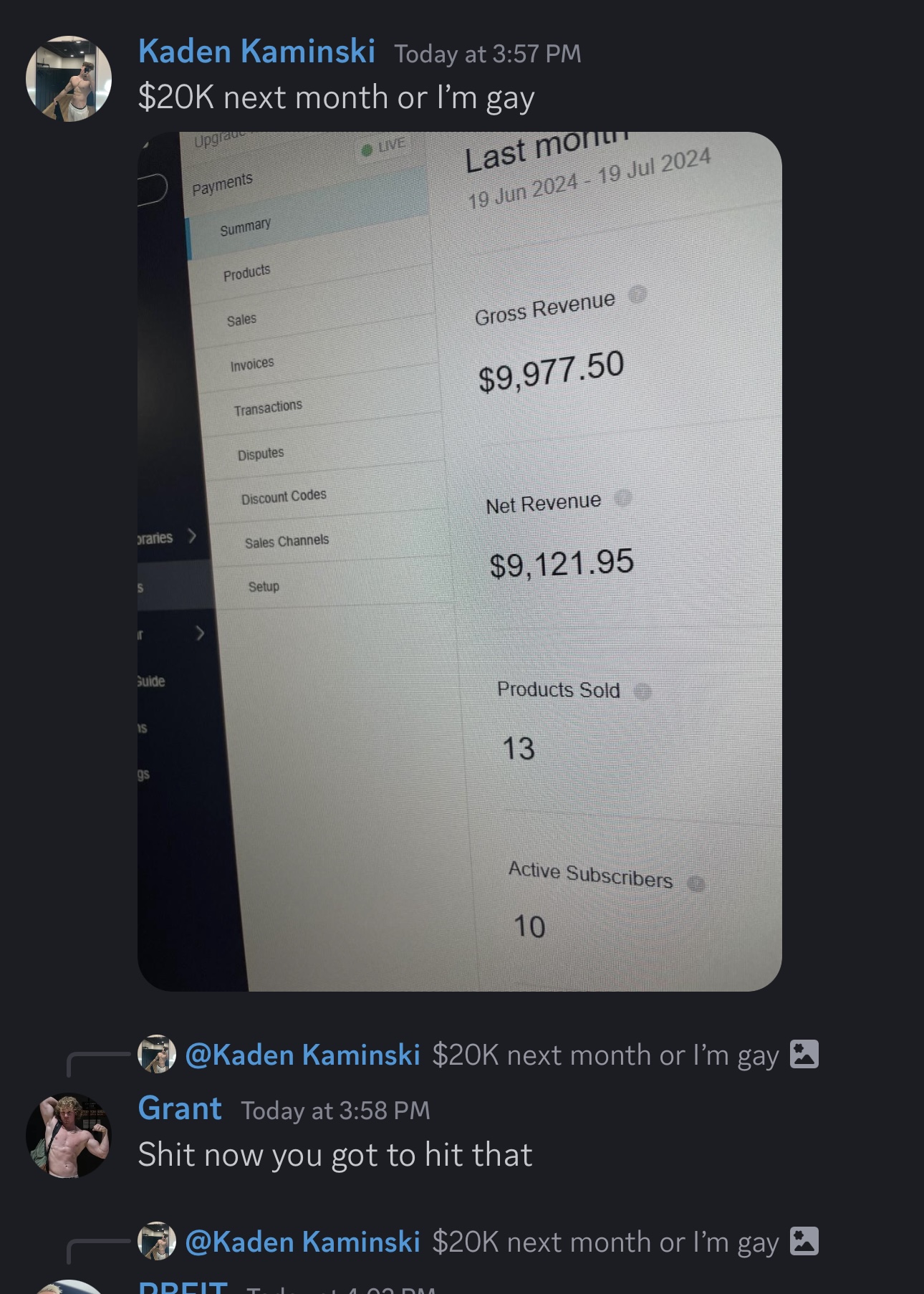Screen dimensions: 924x1294
Task: Click Grant username in message header
Action: pyautogui.click(x=180, y=1108)
